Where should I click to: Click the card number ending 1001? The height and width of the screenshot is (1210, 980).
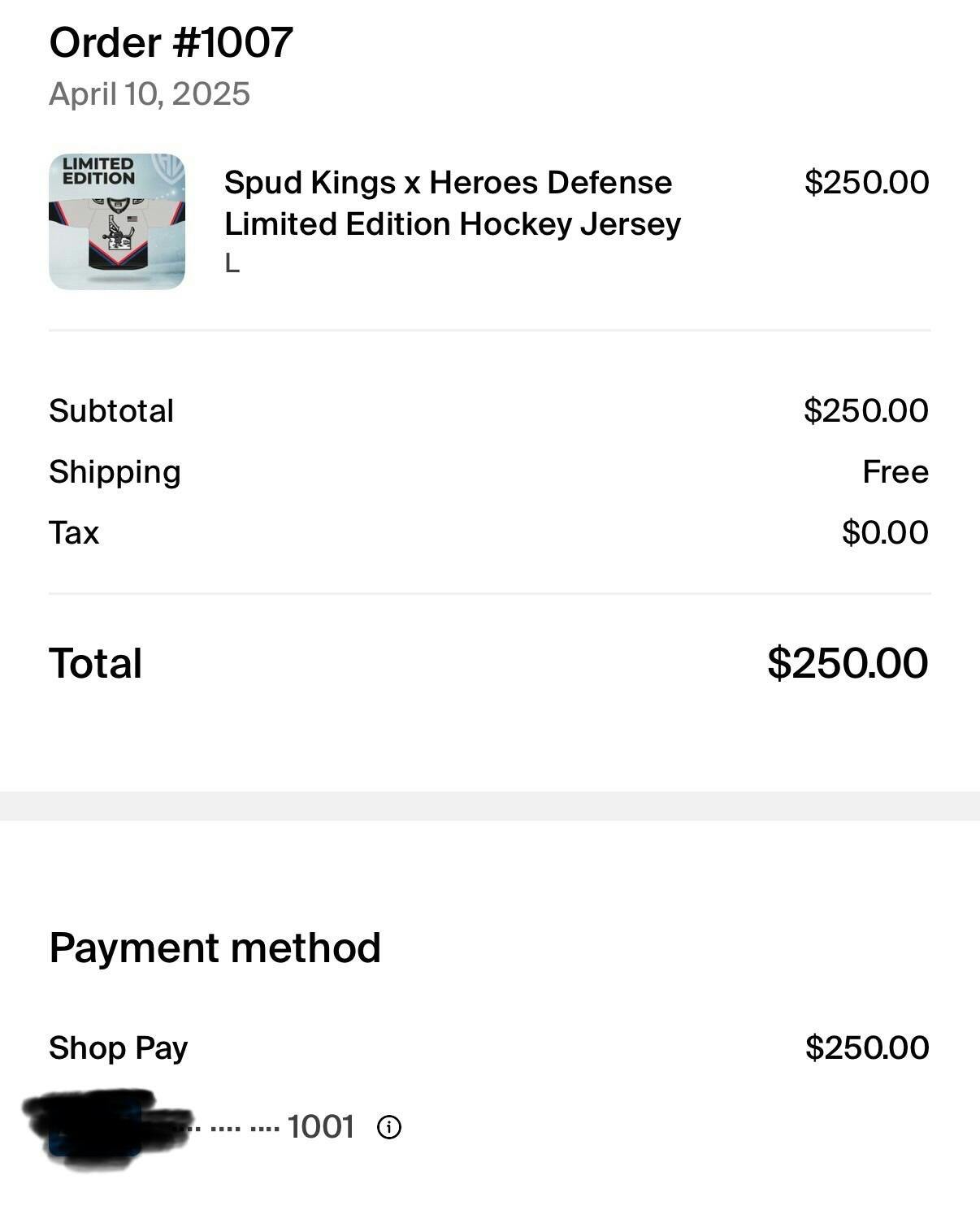click(320, 1127)
